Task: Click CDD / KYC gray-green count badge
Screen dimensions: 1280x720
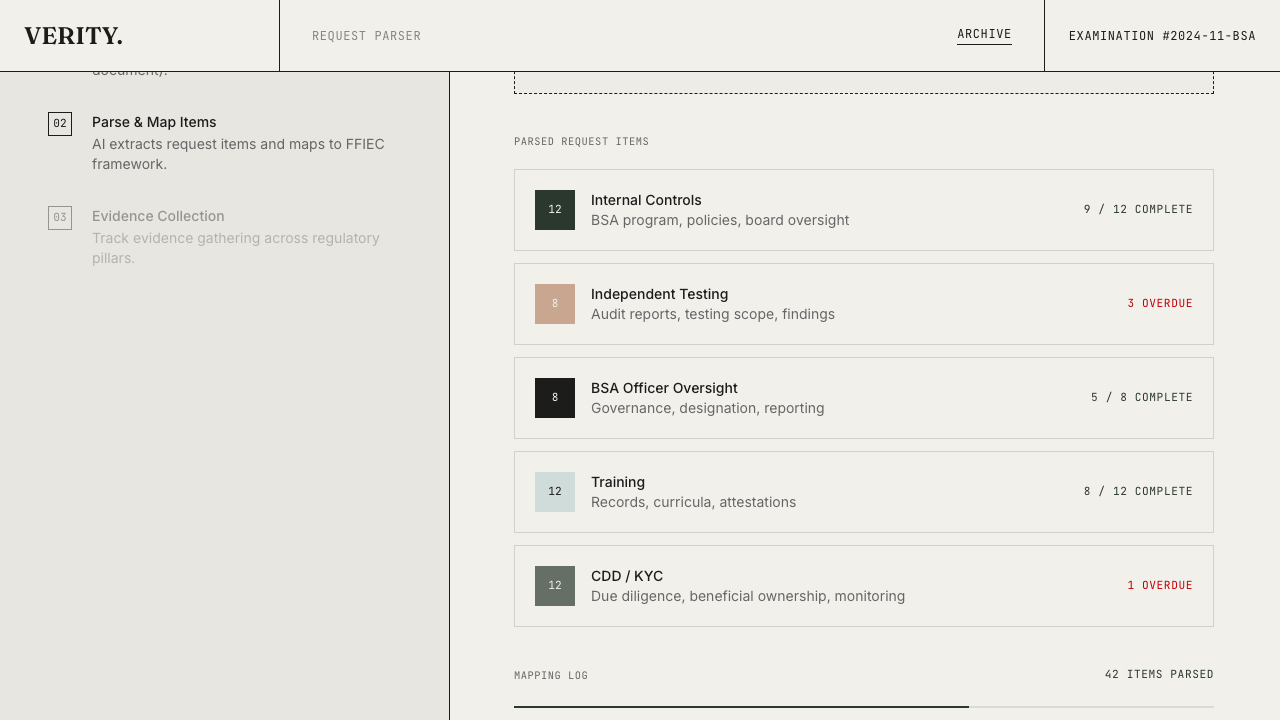Action: pyautogui.click(x=555, y=586)
